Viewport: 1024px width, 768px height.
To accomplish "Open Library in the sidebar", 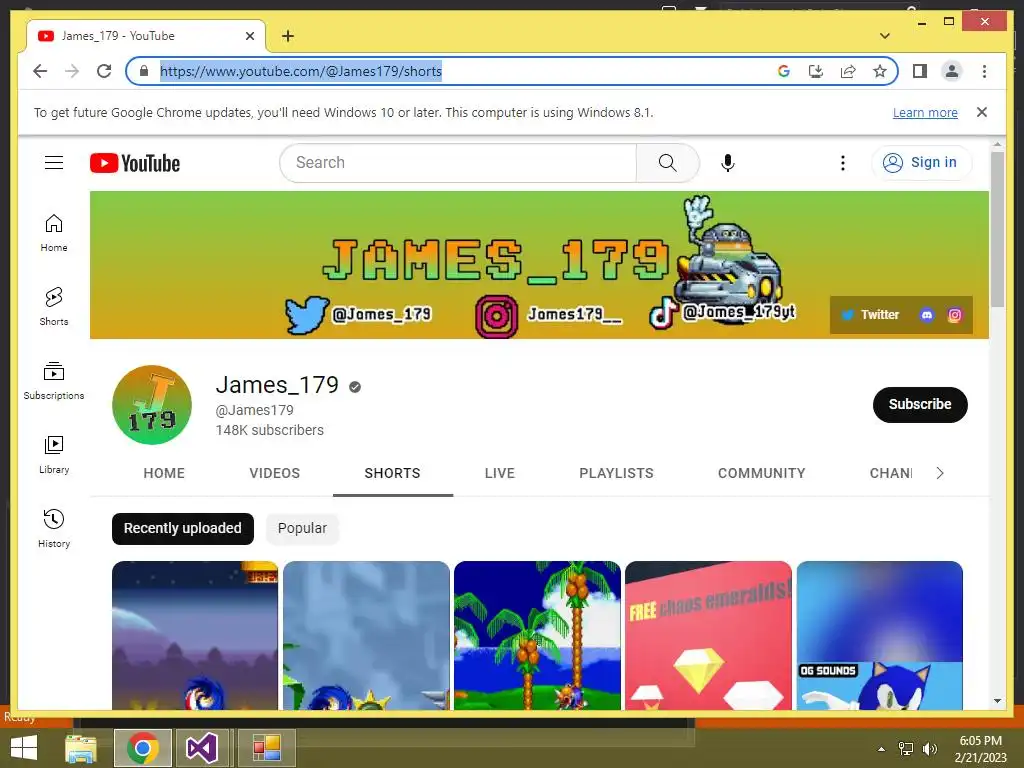I will [54, 455].
